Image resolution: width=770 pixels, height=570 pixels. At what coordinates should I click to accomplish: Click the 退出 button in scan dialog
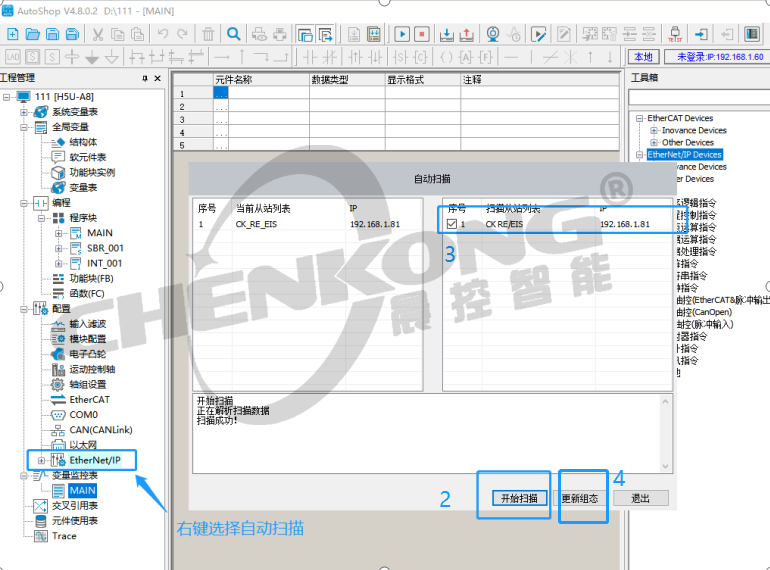pyautogui.click(x=640, y=498)
